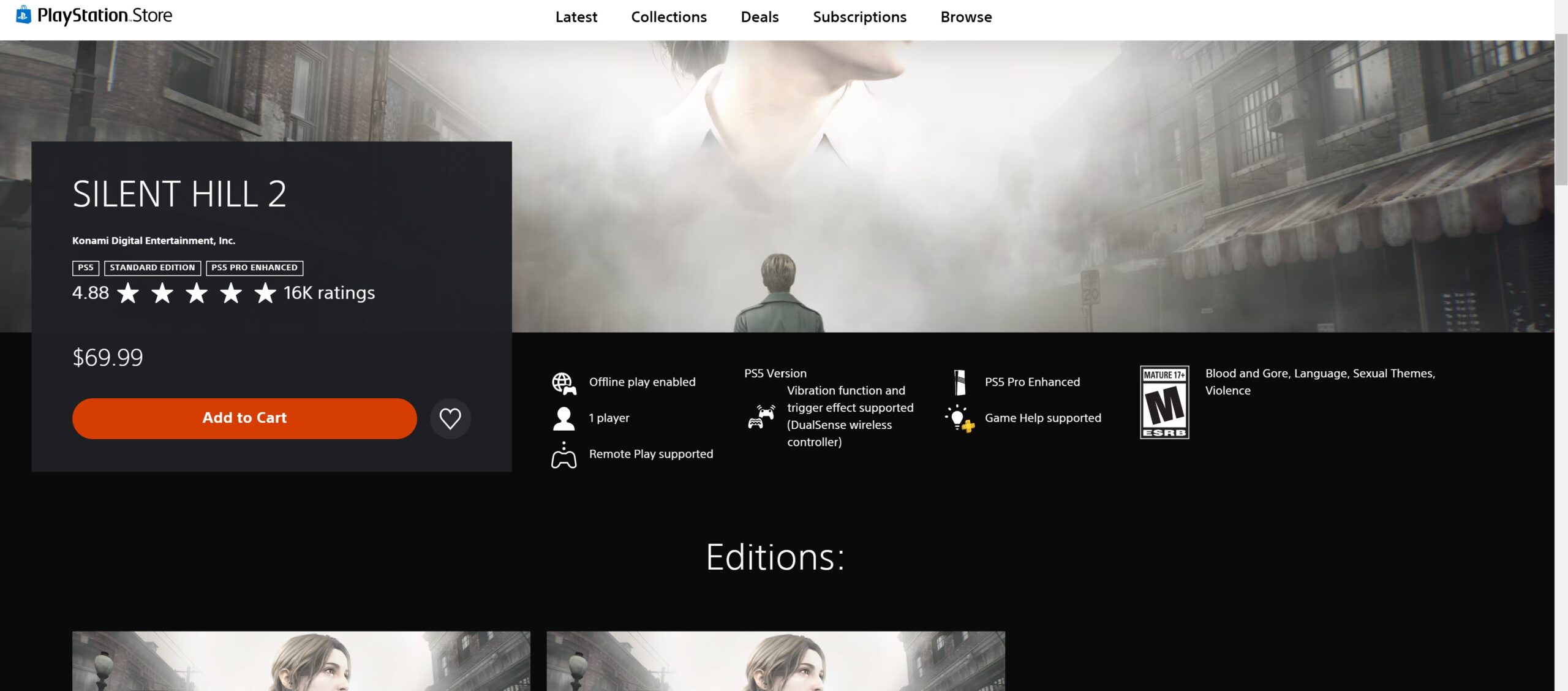Click the PS5 Pro Enhanced tag
Screen dimensions: 1568x691
pyautogui.click(x=254, y=268)
